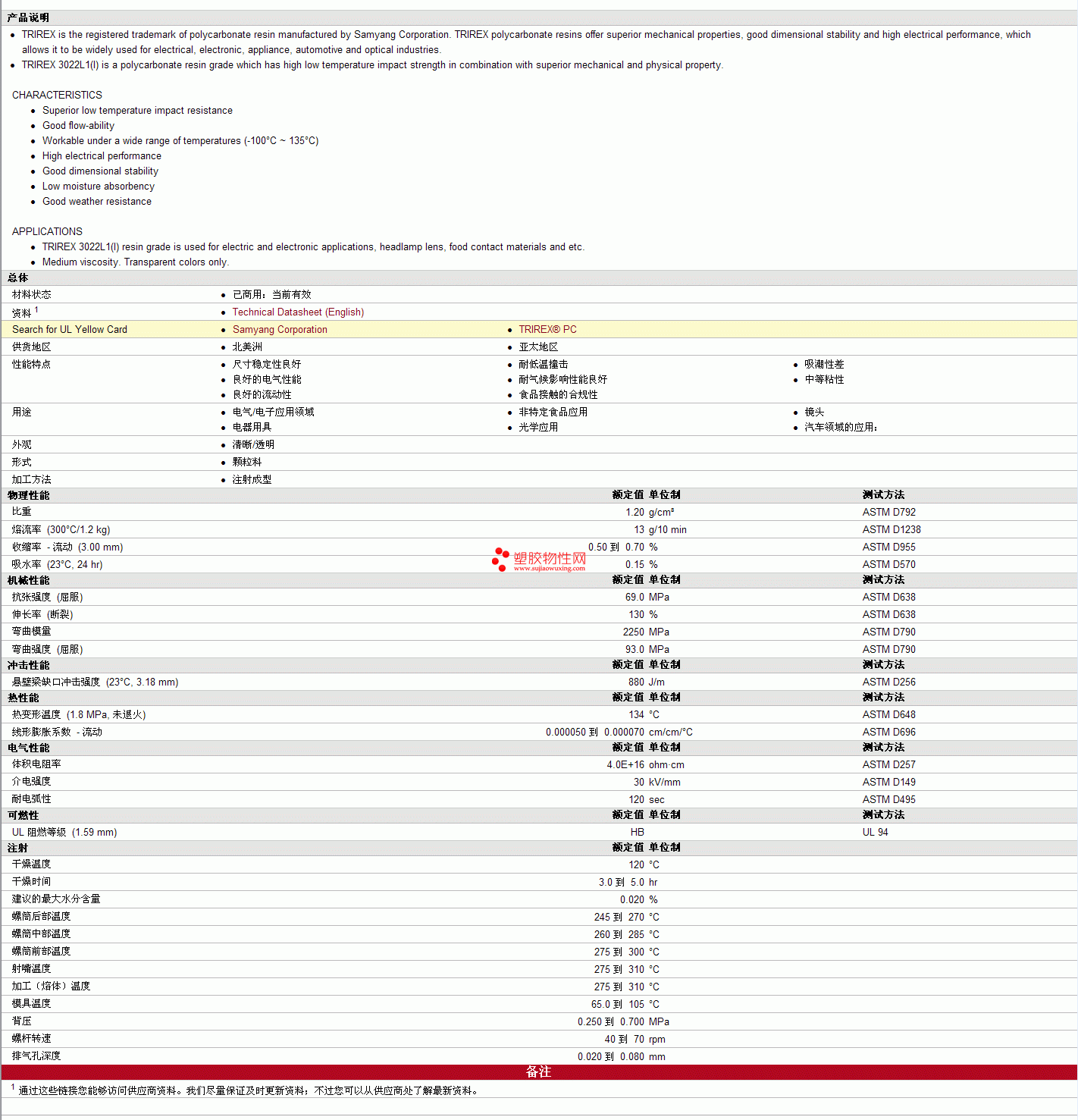Follow the Samyang Corporation link
The width and height of the screenshot is (1078, 1120).
point(280,330)
